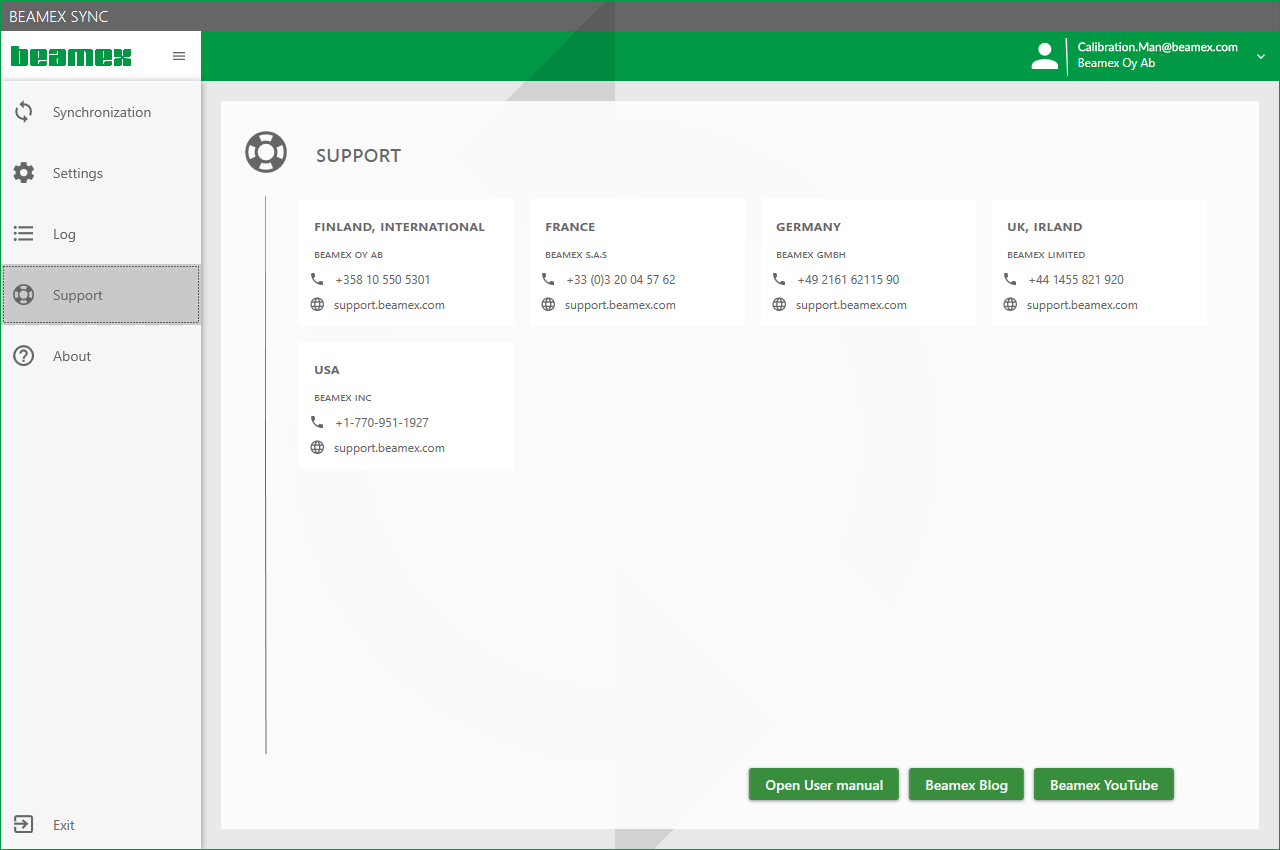Open the Settings menu item
The width and height of the screenshot is (1280, 850).
101,173
